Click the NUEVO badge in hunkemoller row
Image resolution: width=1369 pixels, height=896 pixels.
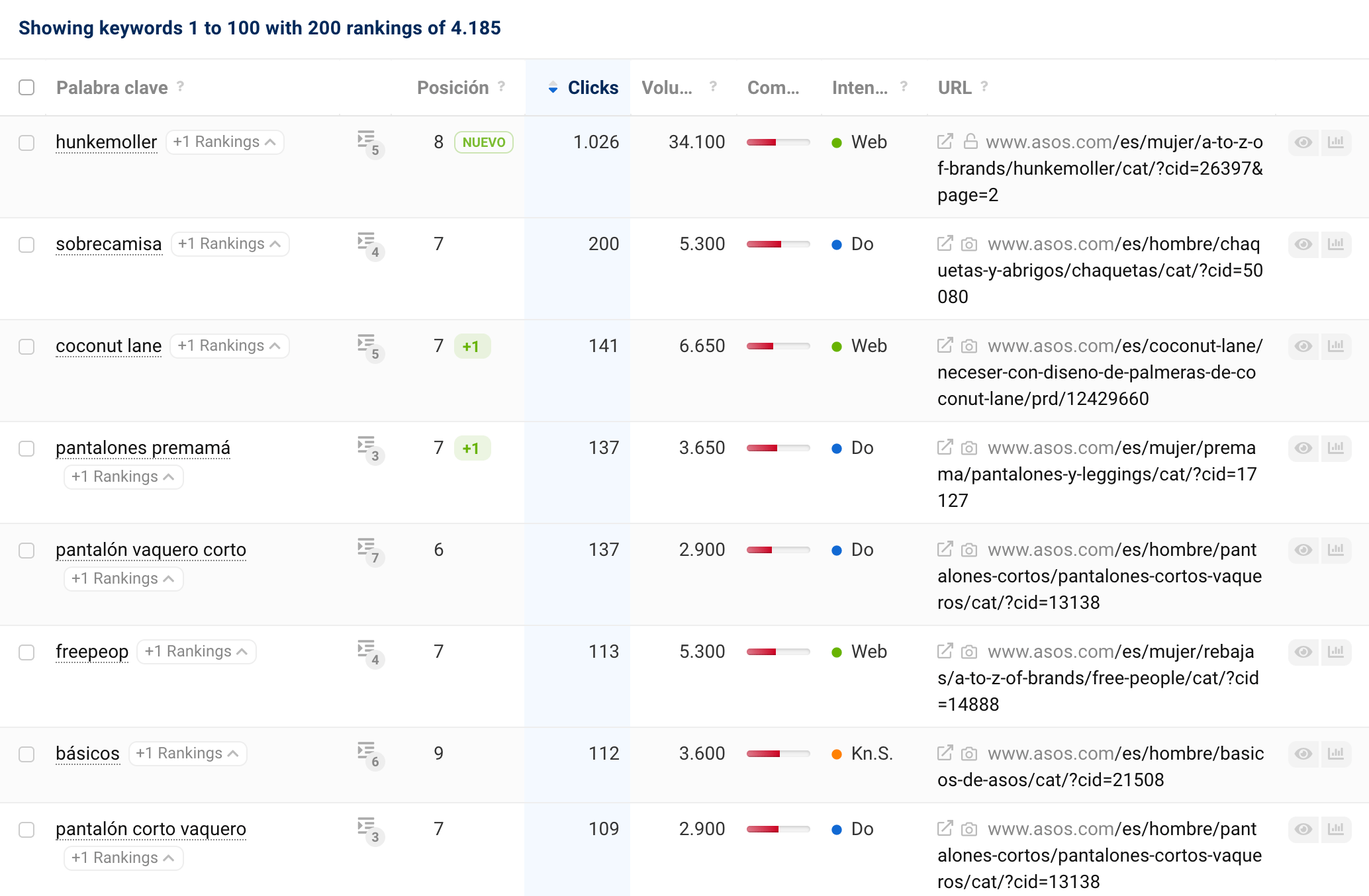pos(484,142)
